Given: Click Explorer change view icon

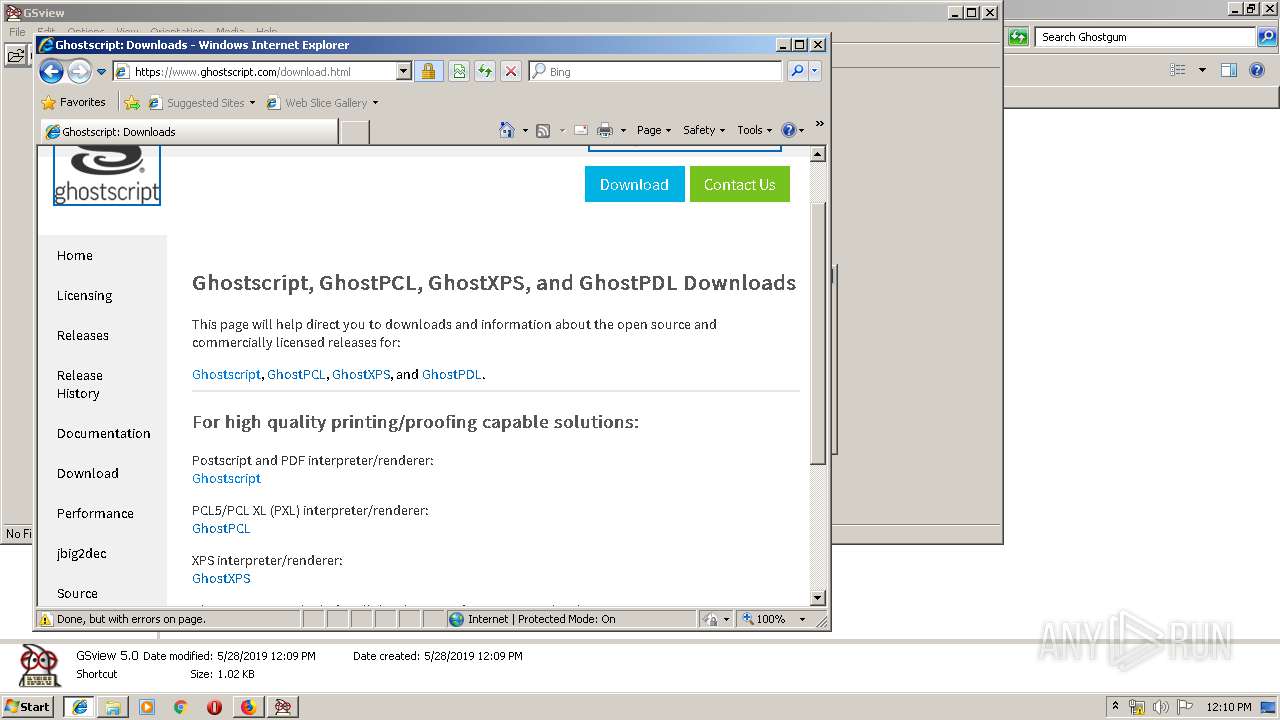Looking at the screenshot, I should 1178,70.
